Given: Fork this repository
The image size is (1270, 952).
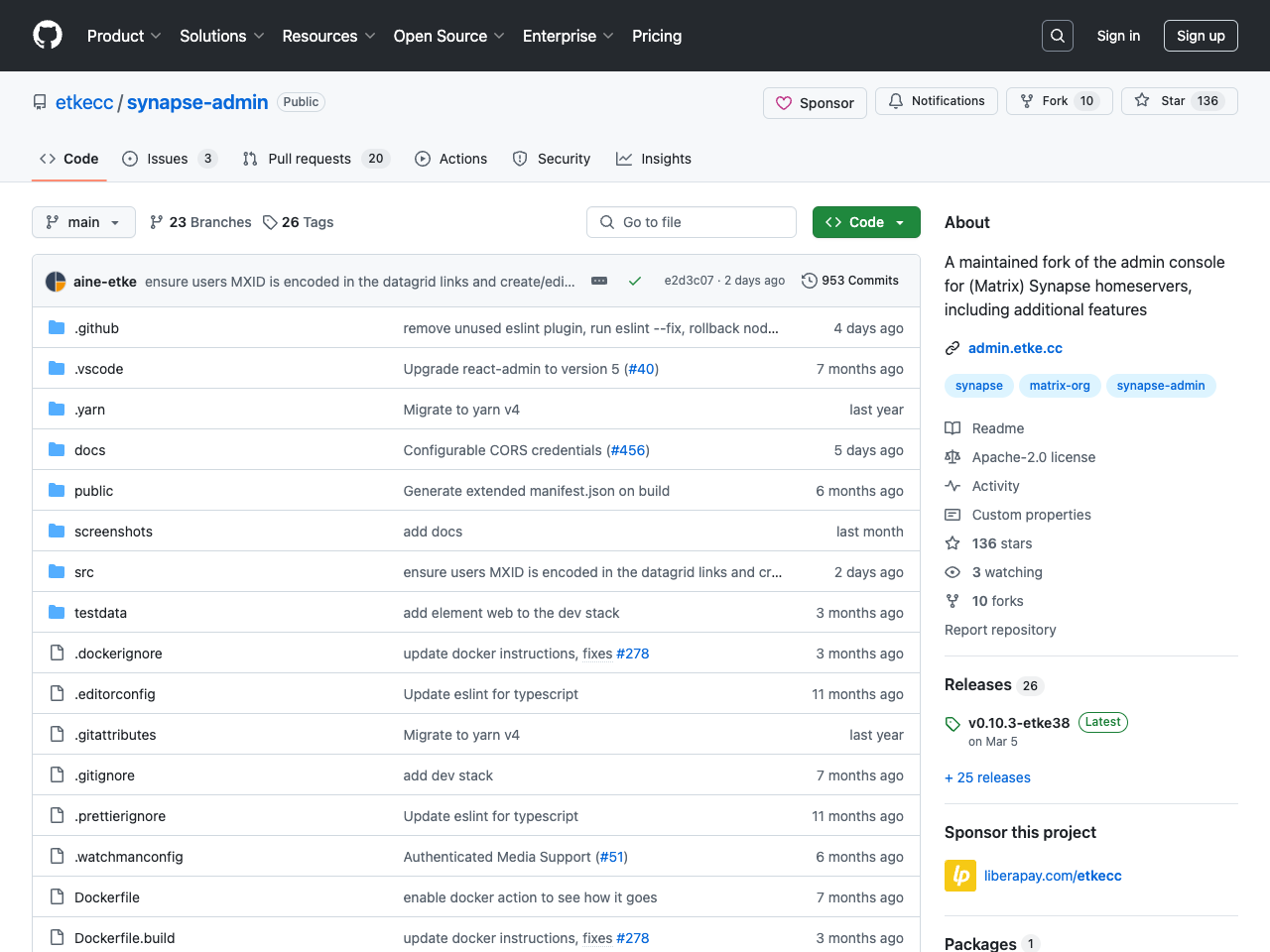Looking at the screenshot, I should point(1060,101).
